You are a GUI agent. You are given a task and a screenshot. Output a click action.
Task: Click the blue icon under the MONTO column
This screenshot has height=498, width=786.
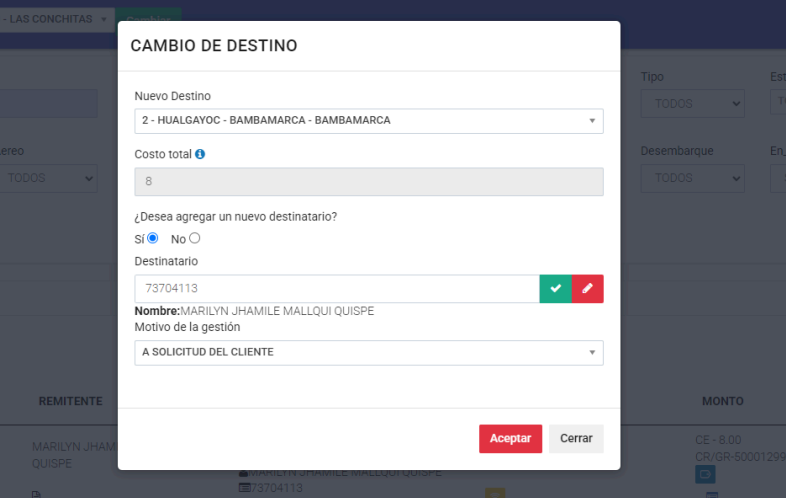coord(705,474)
